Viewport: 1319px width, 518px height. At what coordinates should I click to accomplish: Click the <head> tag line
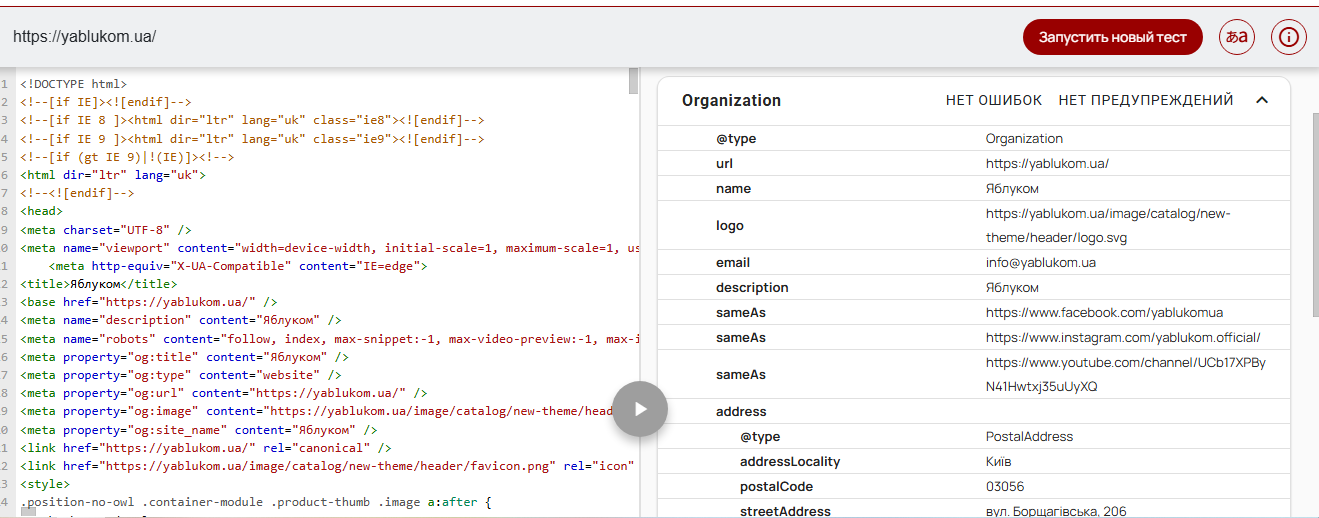click(x=41, y=211)
